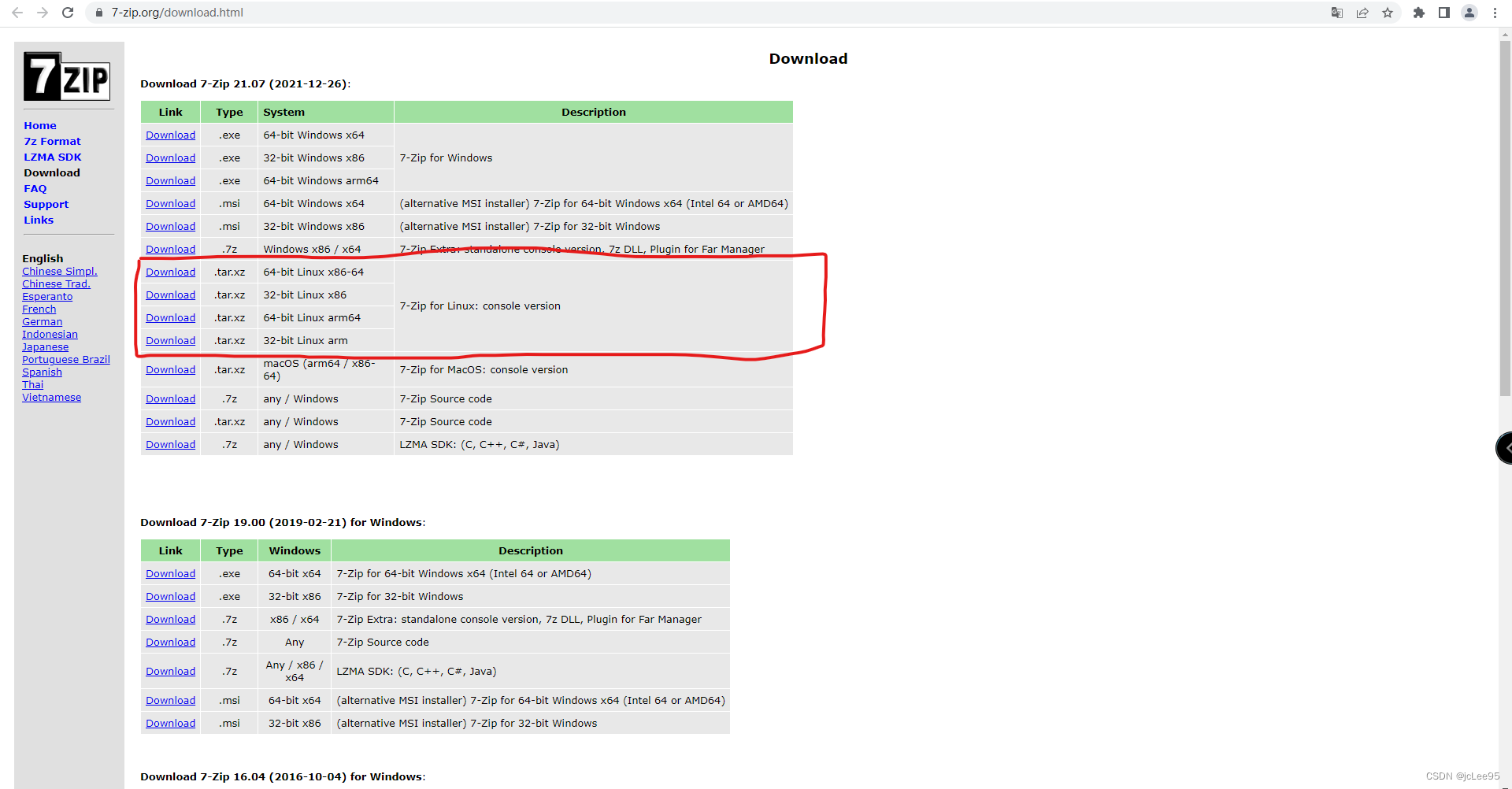This screenshot has width=1512, height=789.
Task: Switch language to Vietnamese
Action: click(51, 398)
